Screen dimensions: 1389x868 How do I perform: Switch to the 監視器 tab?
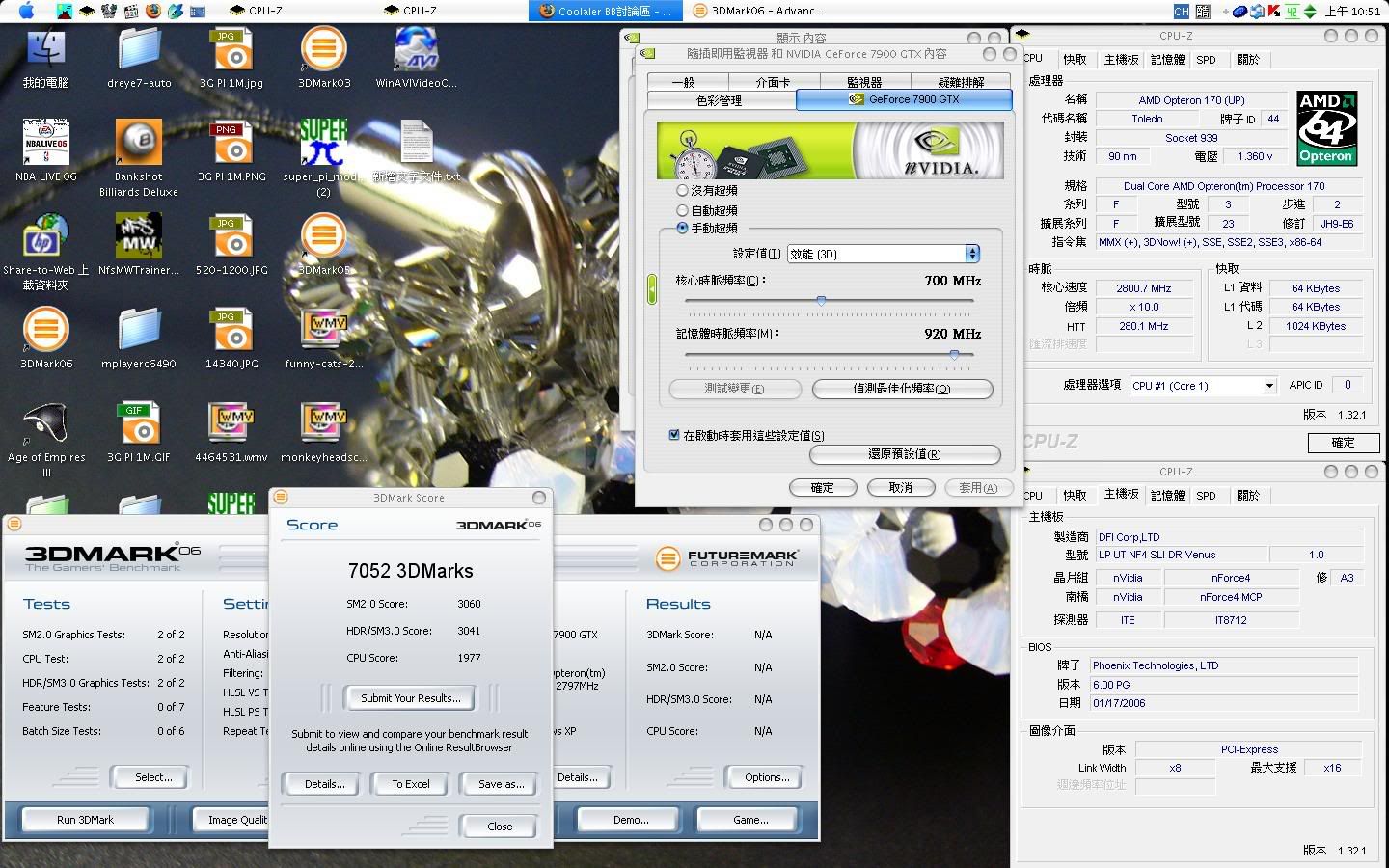point(864,82)
